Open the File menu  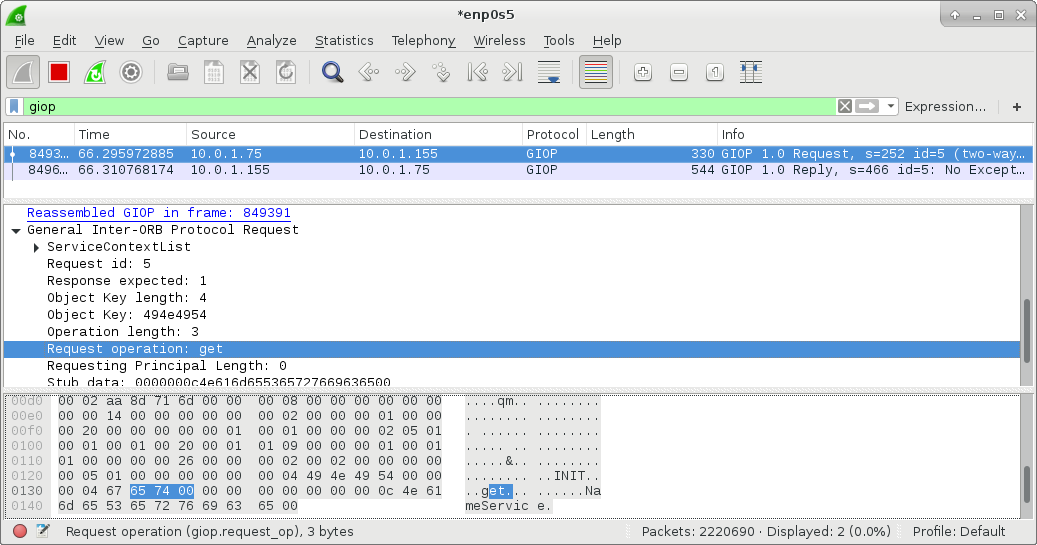pyautogui.click(x=24, y=40)
